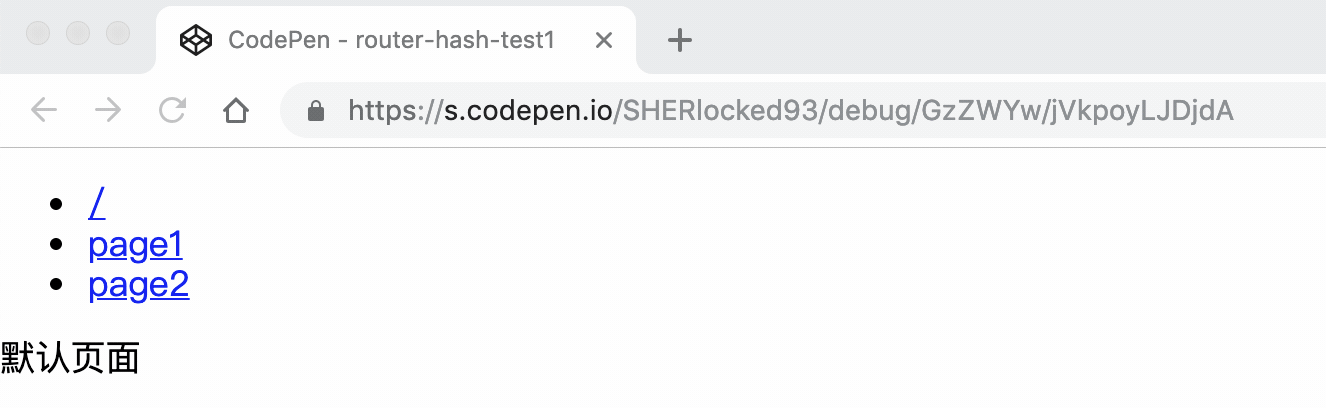Focus the address bar URL text
Image resolution: width=1326 pixels, height=408 pixels.
pos(790,110)
